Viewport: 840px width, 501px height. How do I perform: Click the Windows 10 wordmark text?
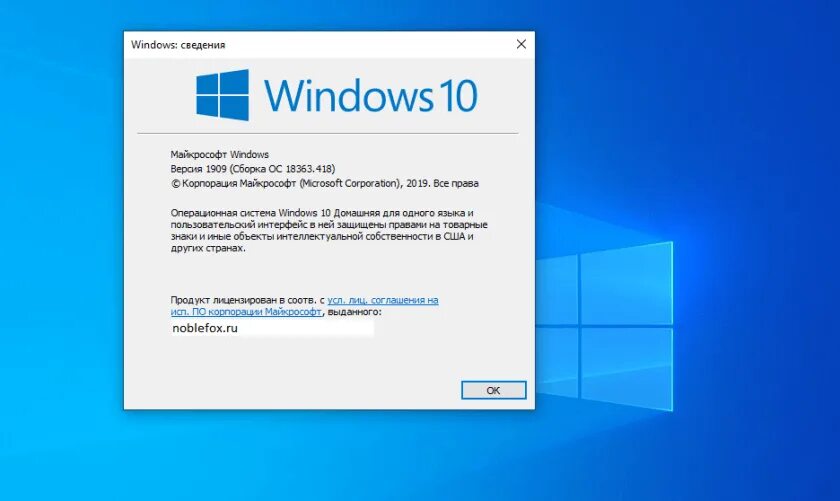[x=371, y=96]
